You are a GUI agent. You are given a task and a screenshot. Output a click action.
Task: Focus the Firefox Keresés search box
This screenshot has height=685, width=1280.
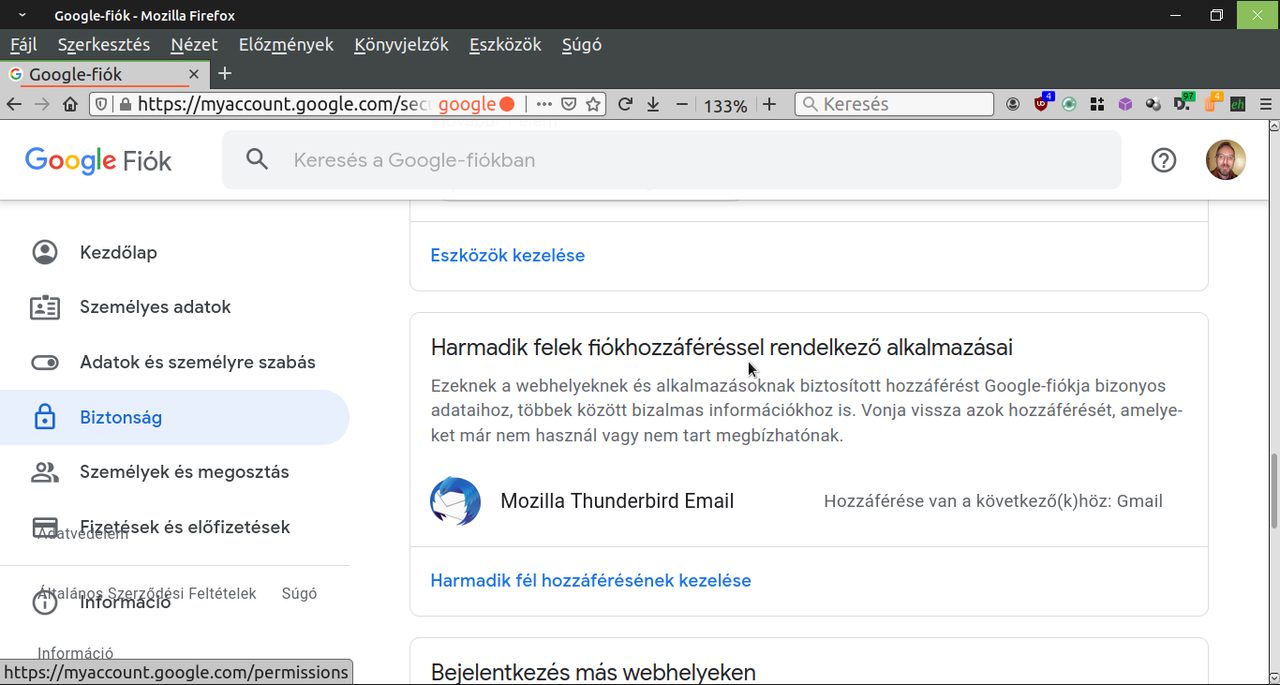(x=894, y=104)
